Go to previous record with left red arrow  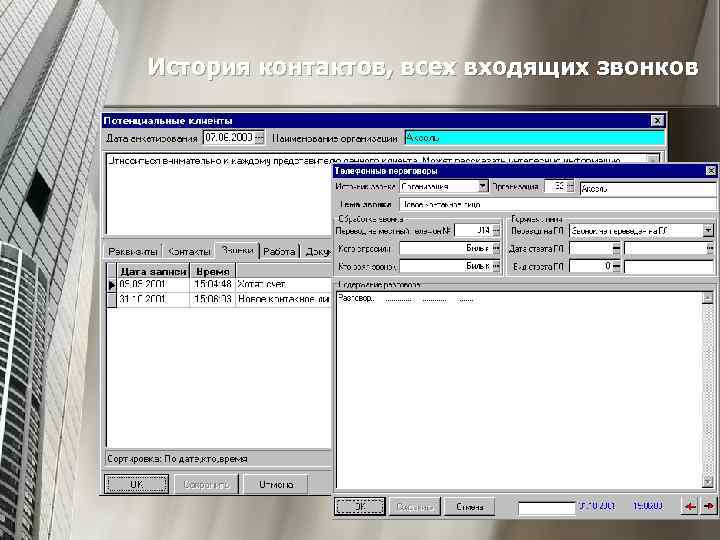pos(689,506)
